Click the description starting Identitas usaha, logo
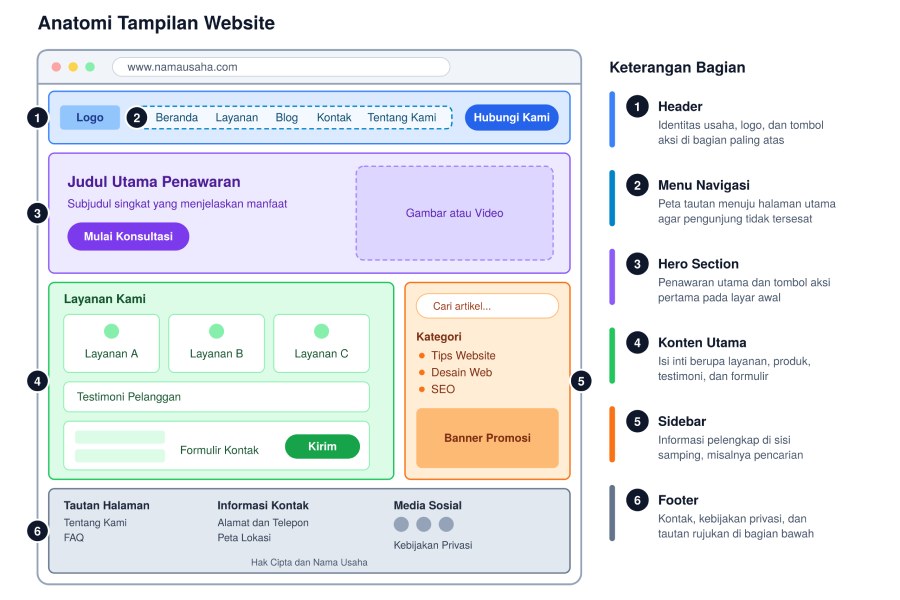The image size is (900, 600). coord(740,132)
